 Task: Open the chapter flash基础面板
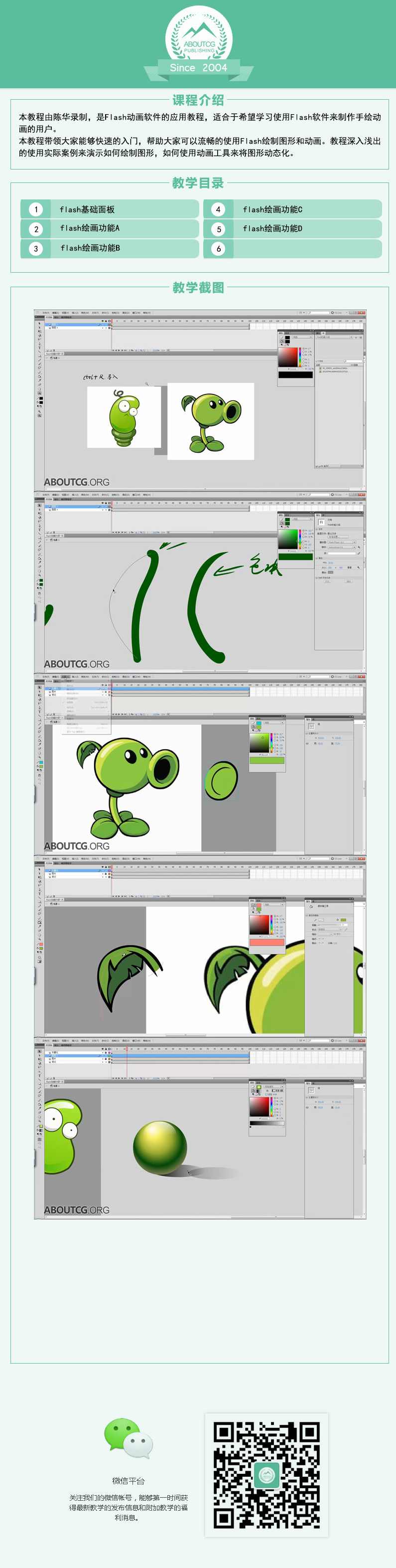pos(87,209)
